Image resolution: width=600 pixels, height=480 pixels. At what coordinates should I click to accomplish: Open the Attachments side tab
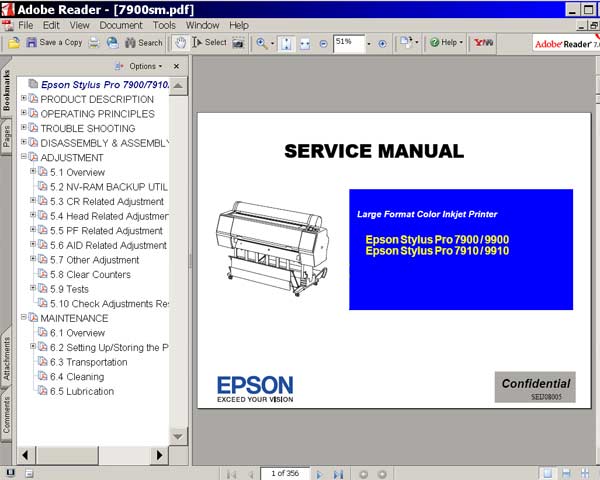click(7, 358)
